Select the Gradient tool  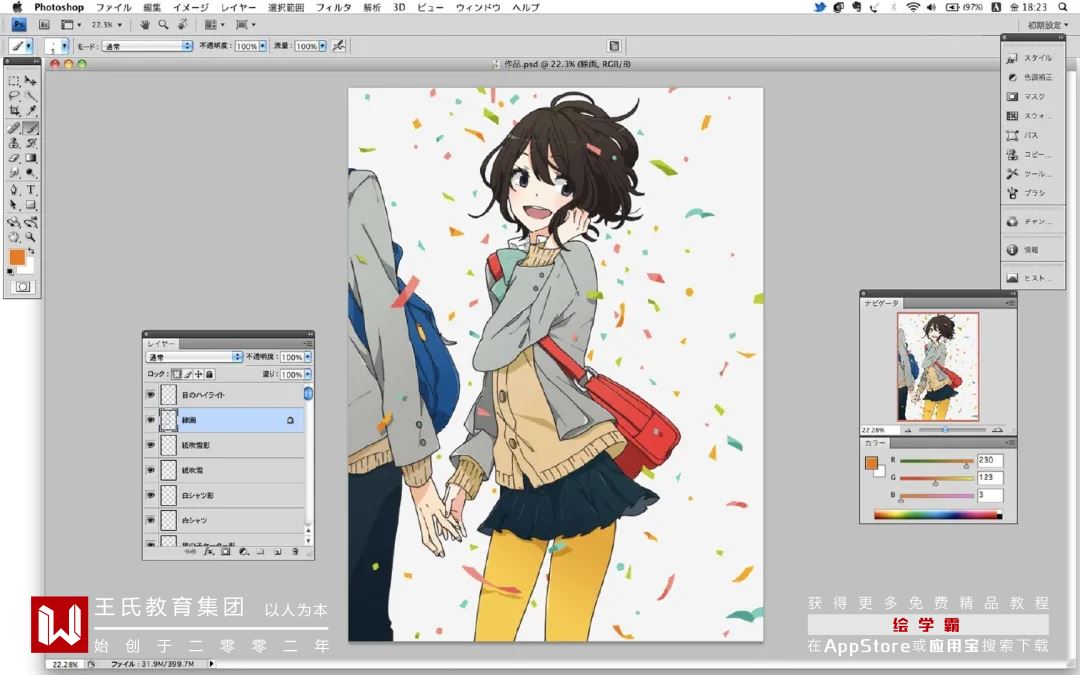click(x=30, y=158)
